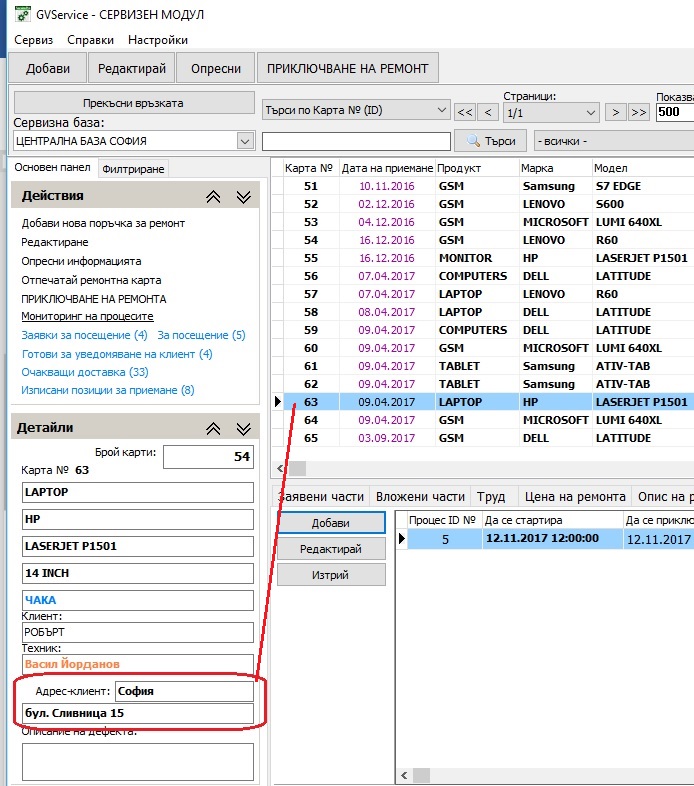This screenshot has height=786, width=694.
Task: Click Отпечатай ремонтна карта action
Action: click(91, 281)
